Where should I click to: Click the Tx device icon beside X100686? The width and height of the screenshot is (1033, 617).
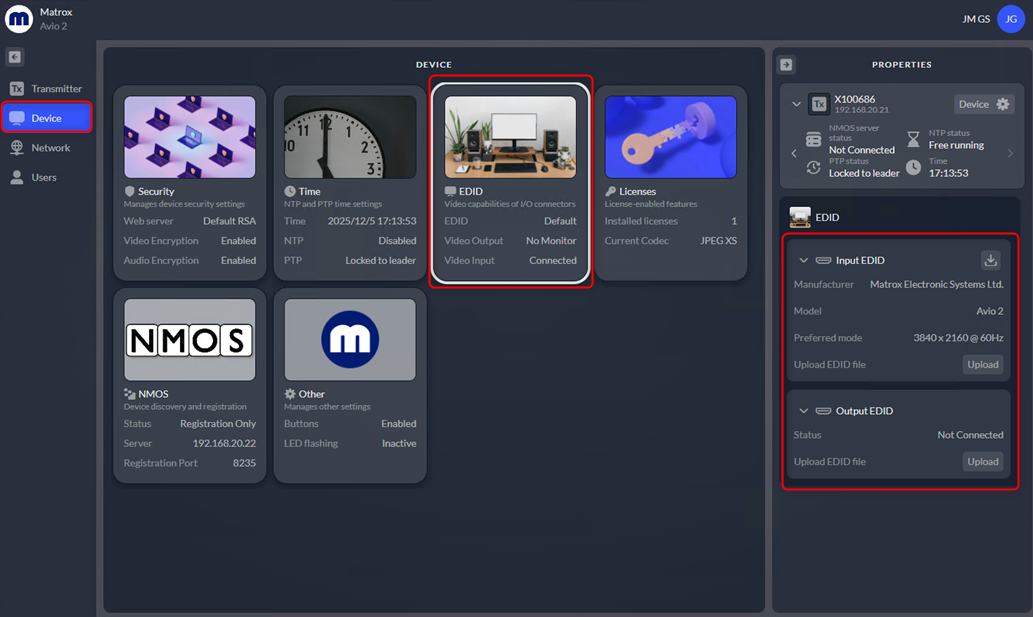click(x=818, y=104)
